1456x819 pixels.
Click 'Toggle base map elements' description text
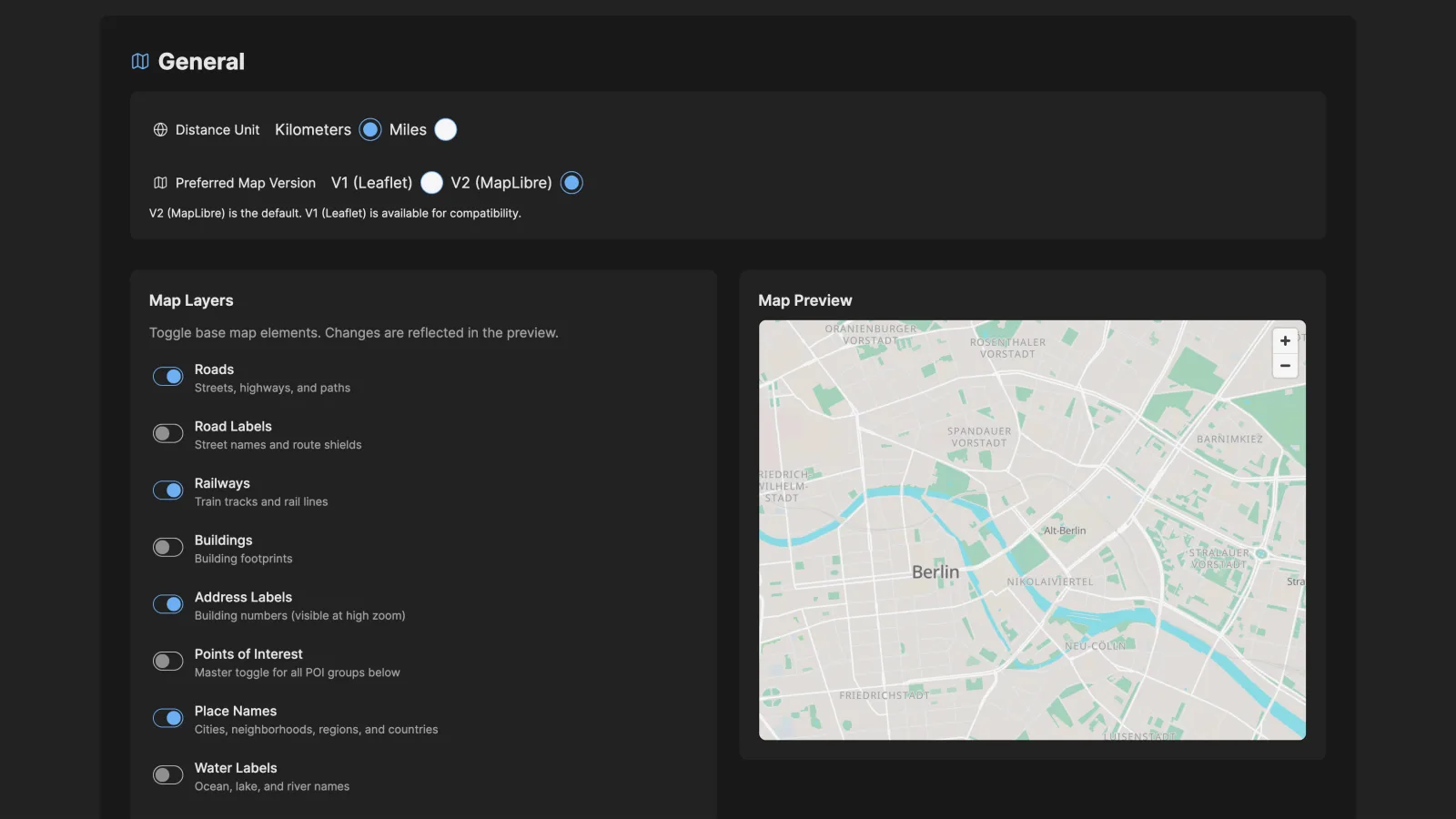click(x=353, y=333)
